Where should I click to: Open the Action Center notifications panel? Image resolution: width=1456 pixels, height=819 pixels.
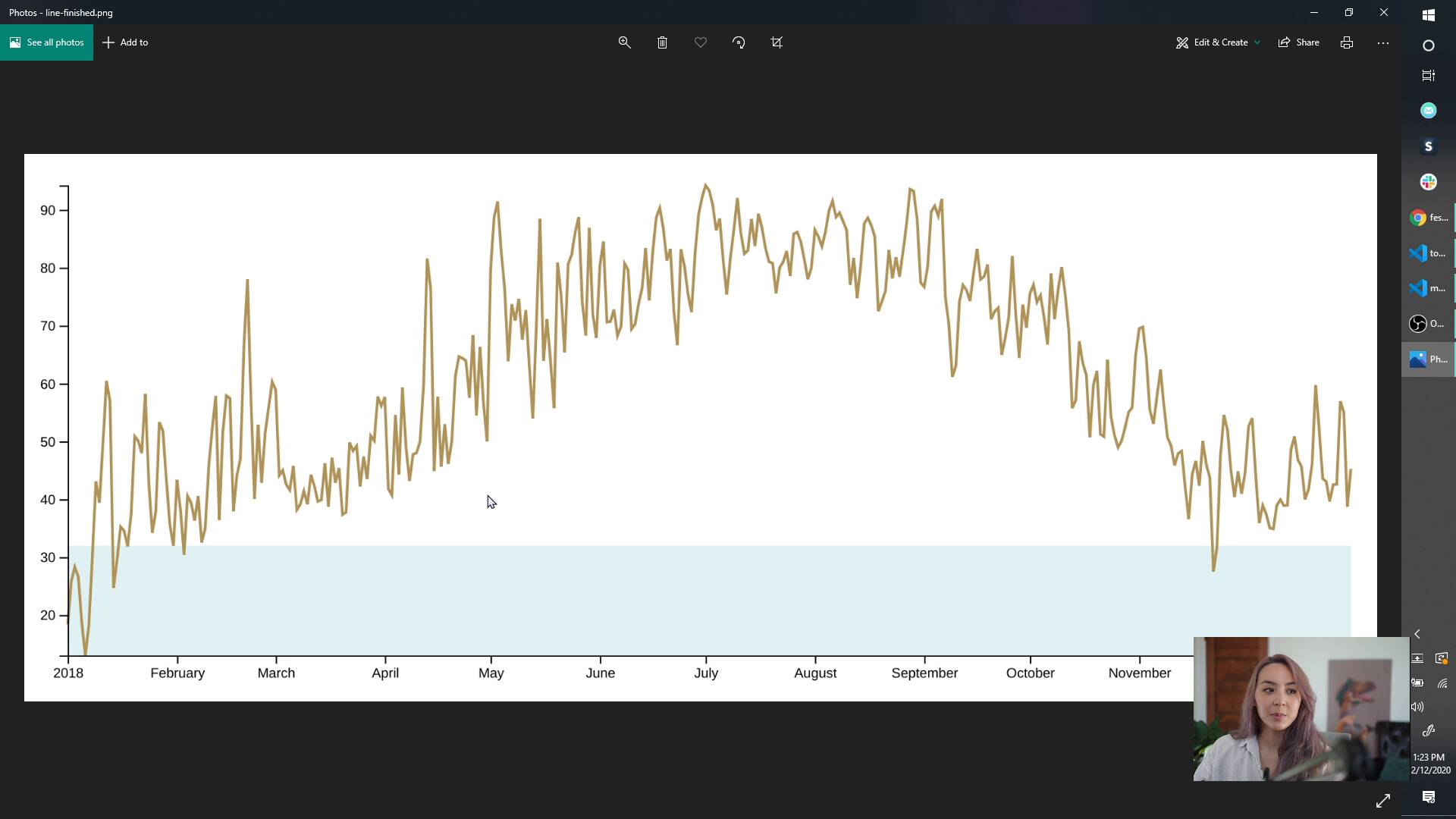coord(1429,797)
